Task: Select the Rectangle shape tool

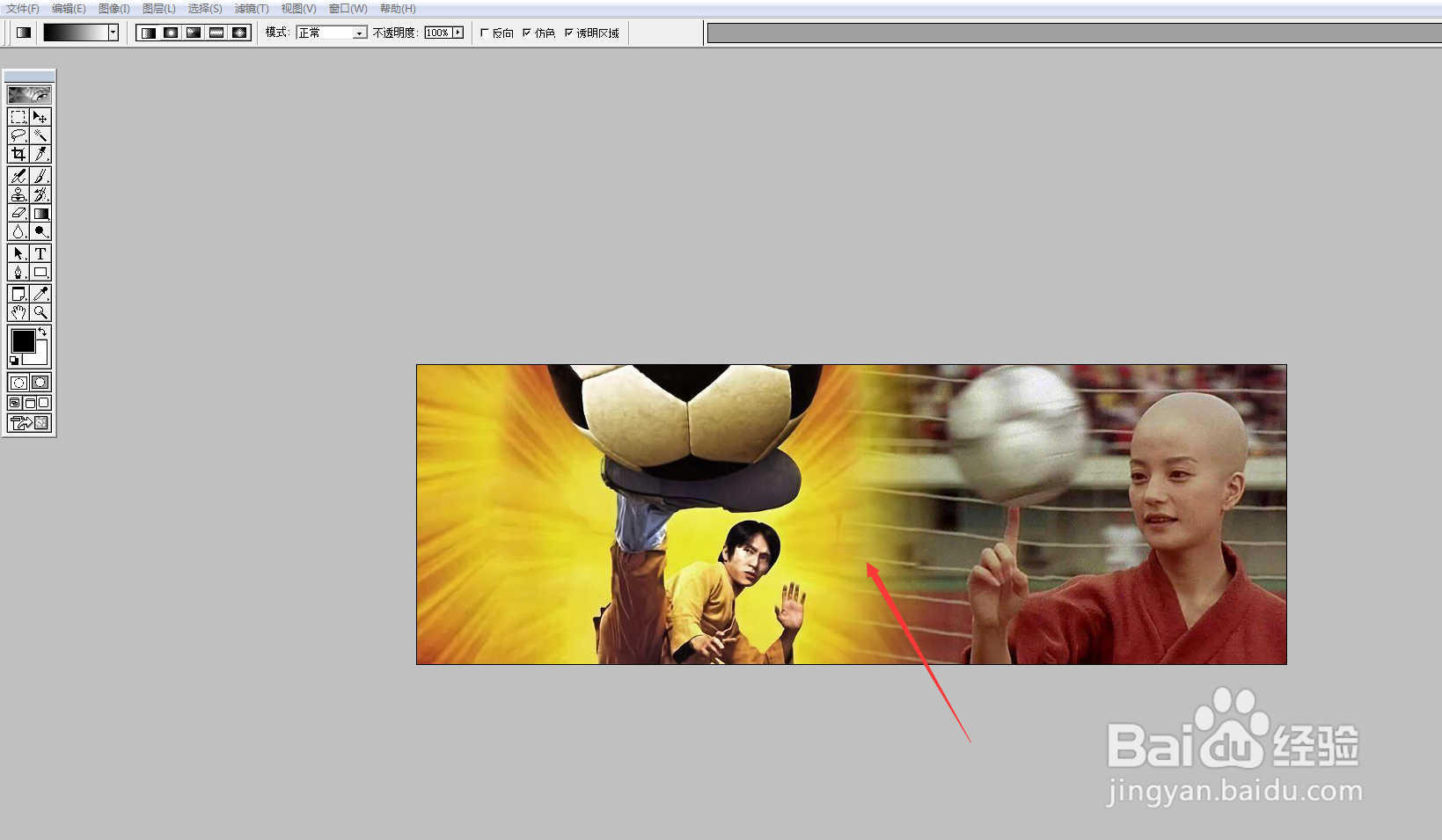Action: pyautogui.click(x=40, y=272)
